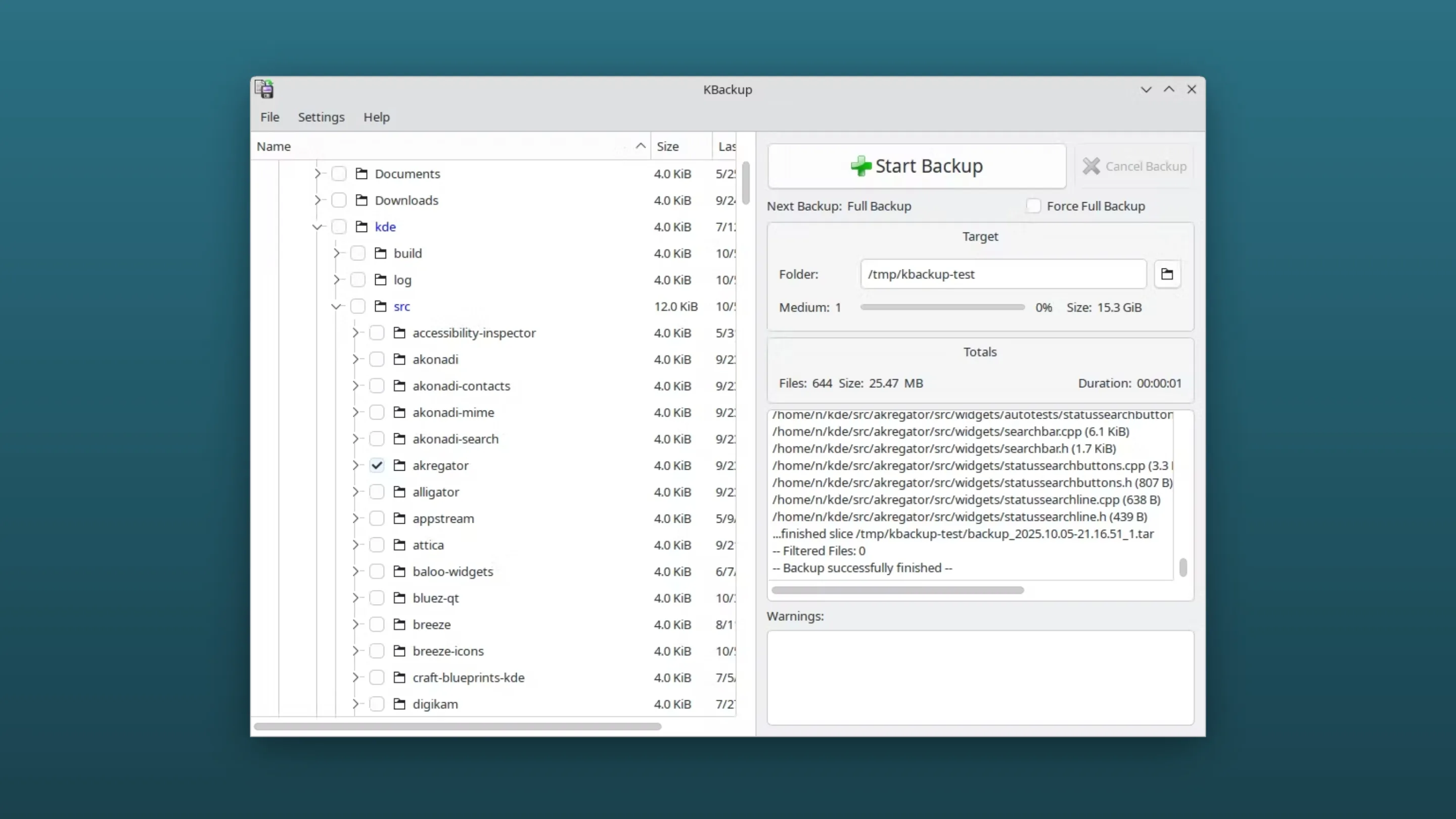Check the breeze folder checkbox
This screenshot has height=819, width=1456.
pos(377,624)
